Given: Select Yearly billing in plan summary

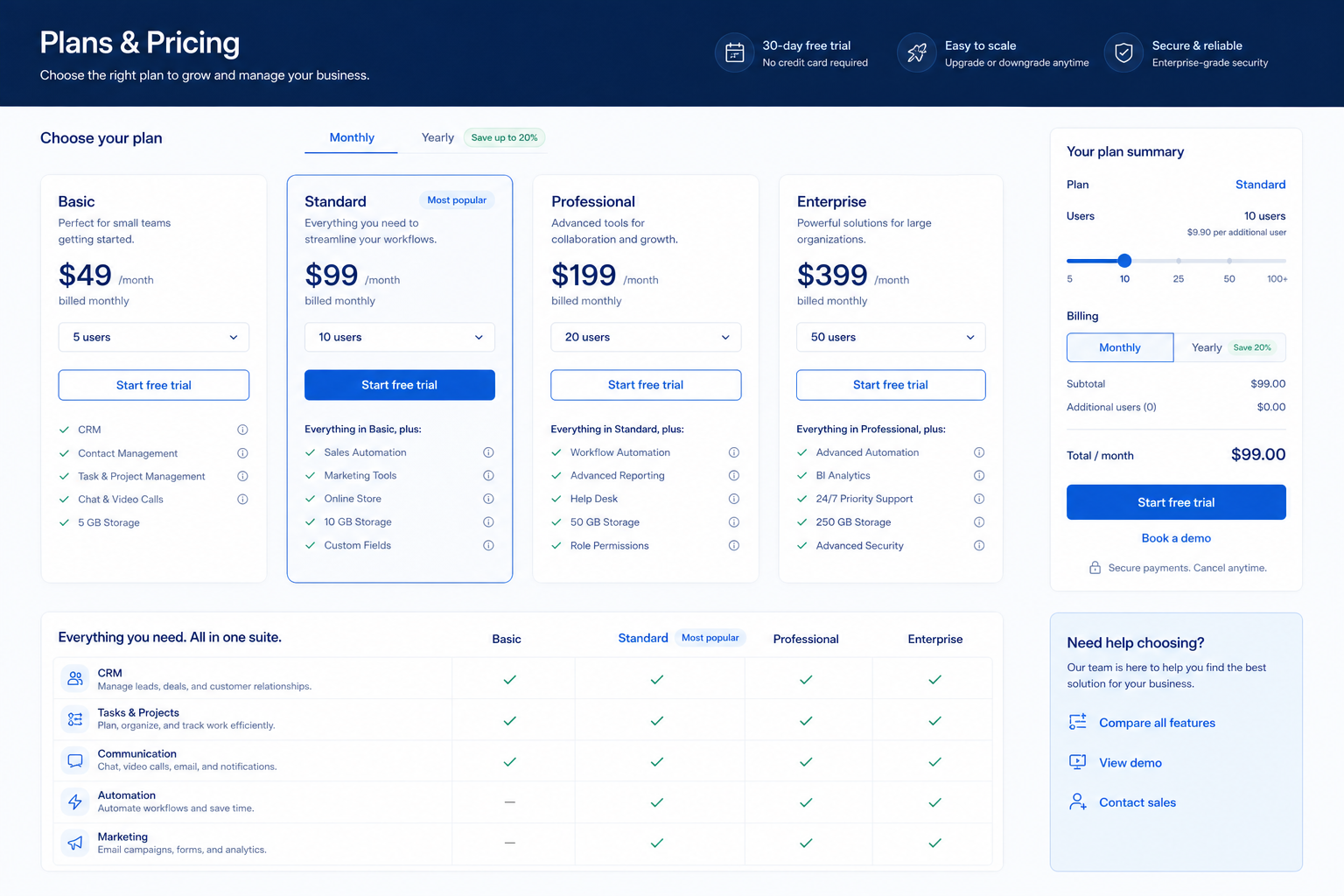Looking at the screenshot, I should pyautogui.click(x=1229, y=347).
